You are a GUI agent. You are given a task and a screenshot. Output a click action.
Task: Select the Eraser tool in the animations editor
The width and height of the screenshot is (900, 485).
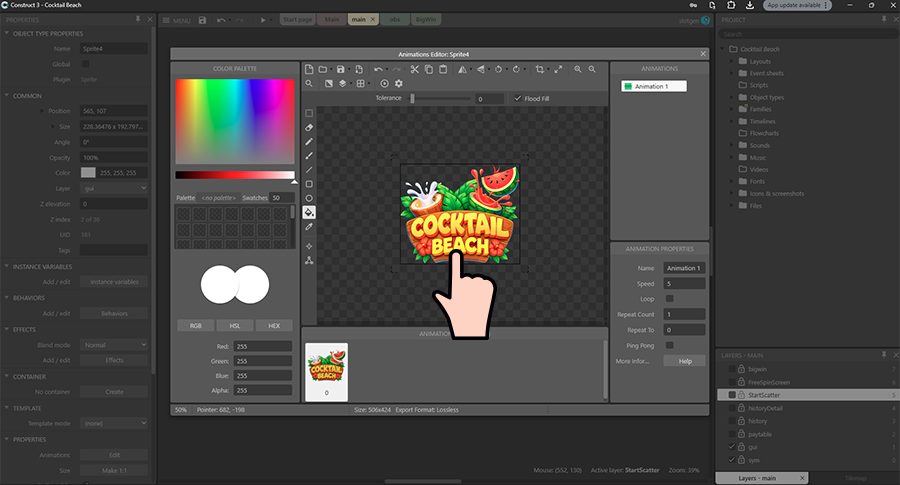[309, 127]
